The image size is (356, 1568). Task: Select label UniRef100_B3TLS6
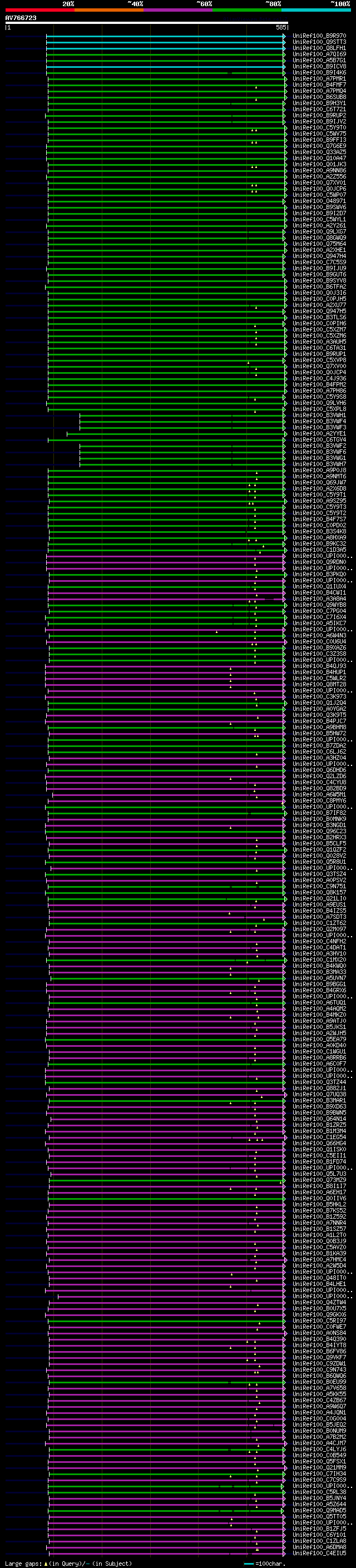(x=319, y=318)
